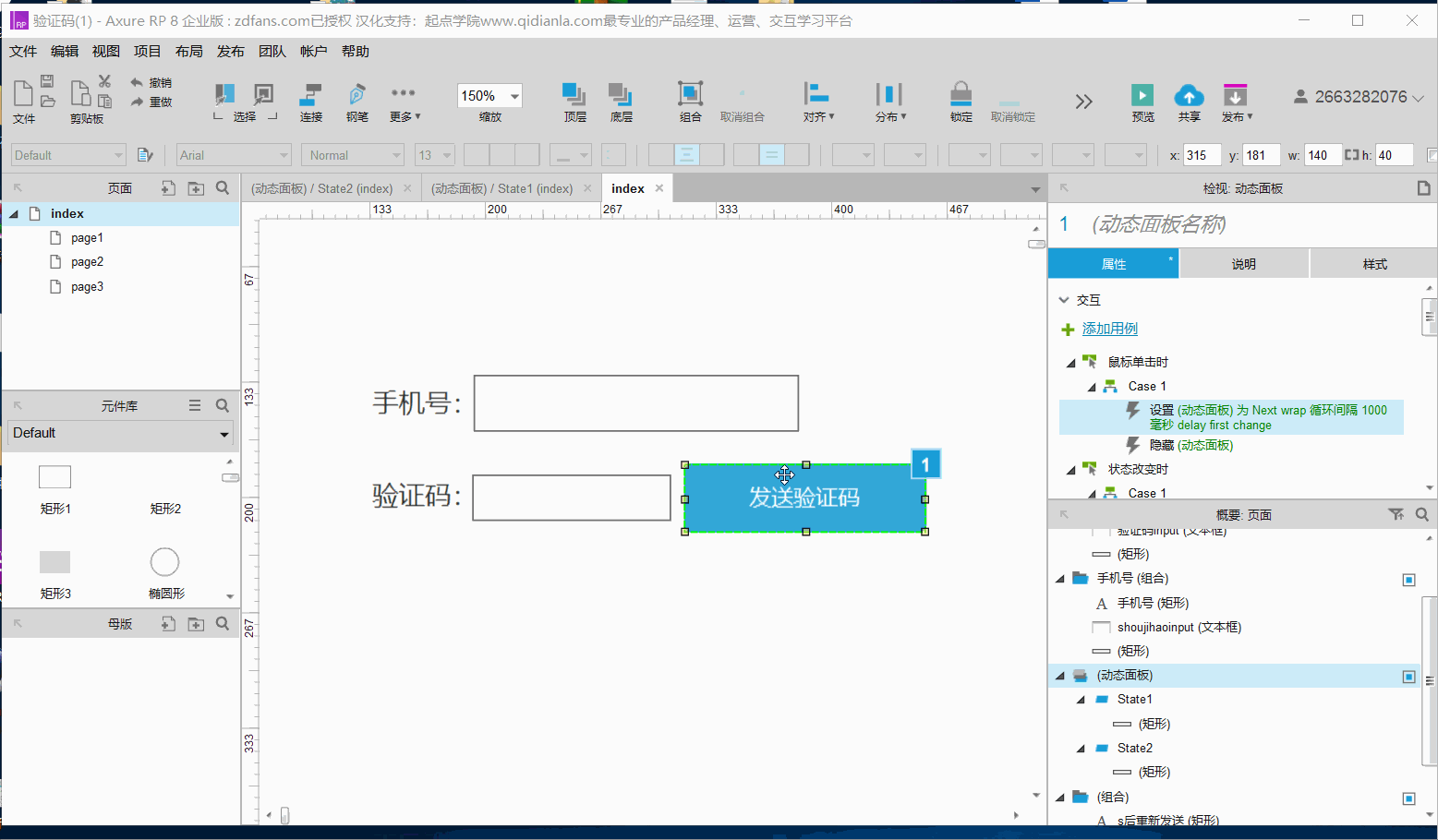1438x840 pixels.
Task: Click the 添加用例 link
Action: [1108, 329]
